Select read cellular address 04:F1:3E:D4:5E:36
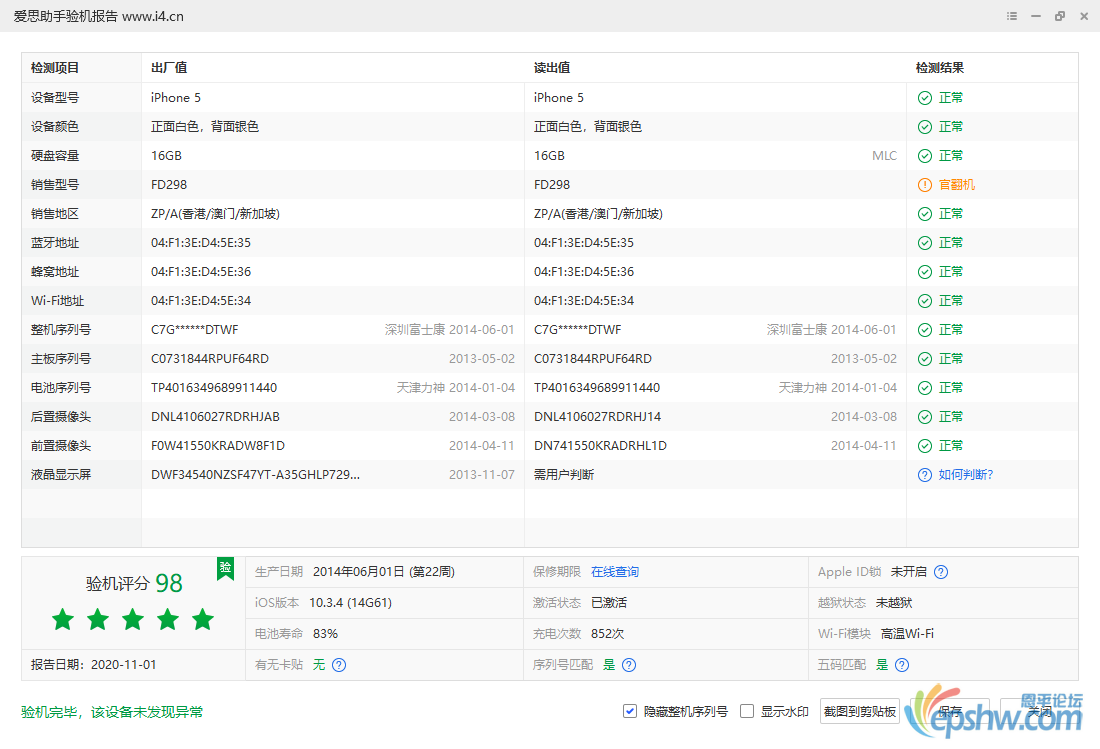1100x749 pixels. click(584, 271)
